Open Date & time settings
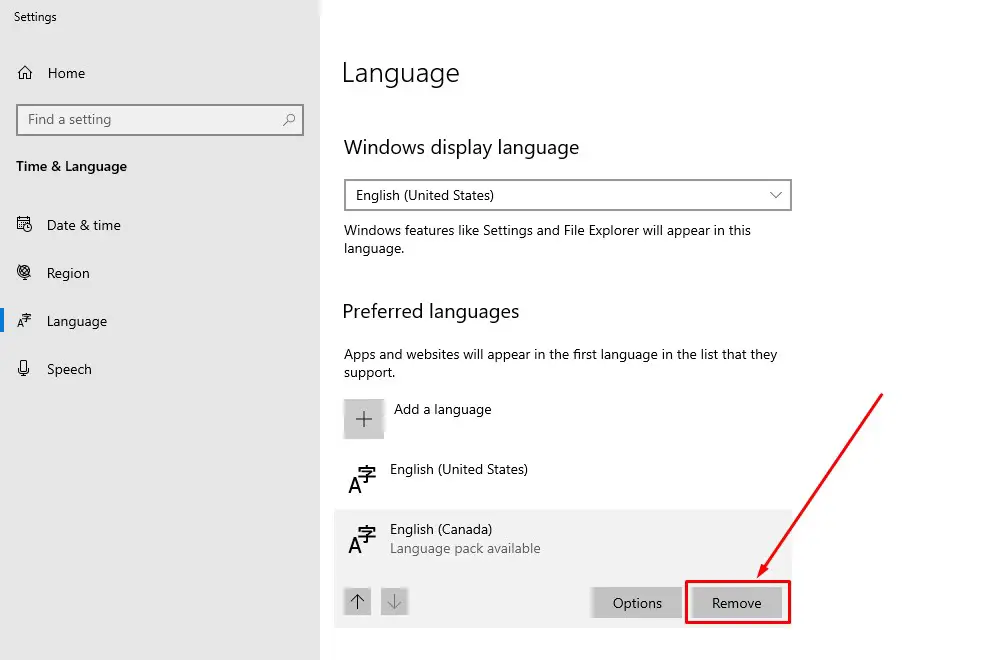Image resolution: width=1000 pixels, height=660 pixels. tap(84, 225)
